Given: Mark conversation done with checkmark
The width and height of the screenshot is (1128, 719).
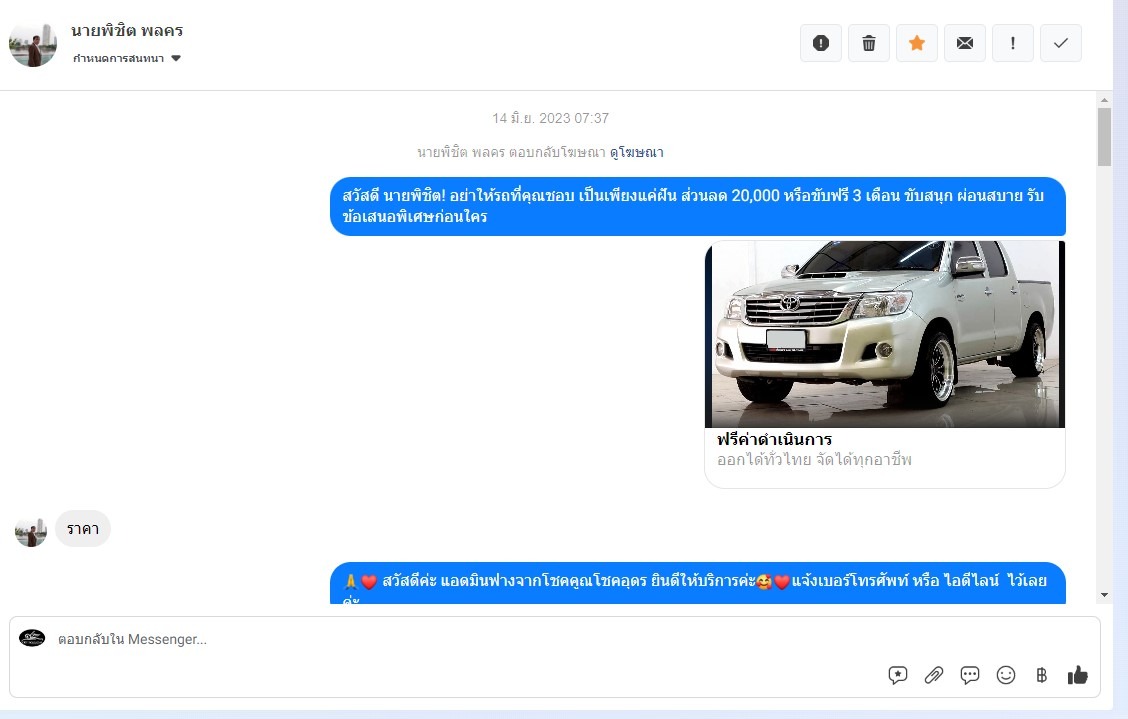Looking at the screenshot, I should [x=1061, y=43].
